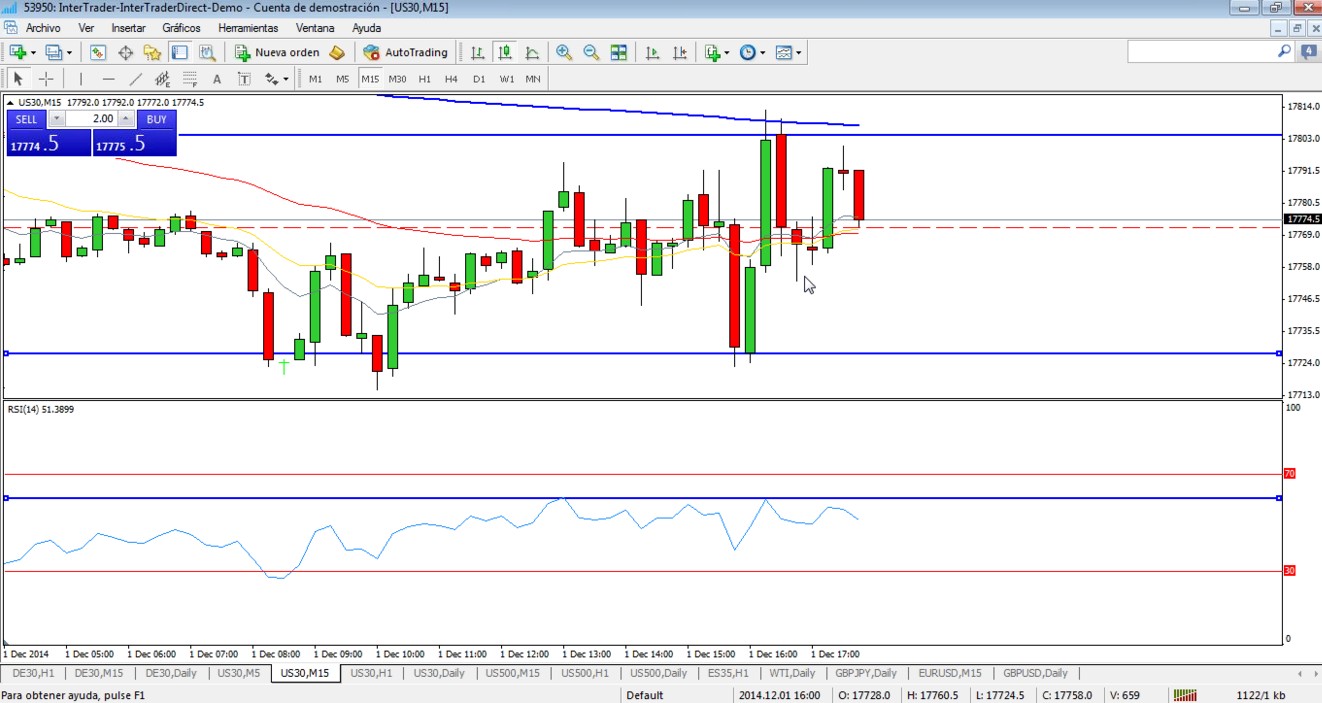This screenshot has height=703, width=1322.
Task: Toggle chart auto scroll icon
Action: click(x=653, y=52)
